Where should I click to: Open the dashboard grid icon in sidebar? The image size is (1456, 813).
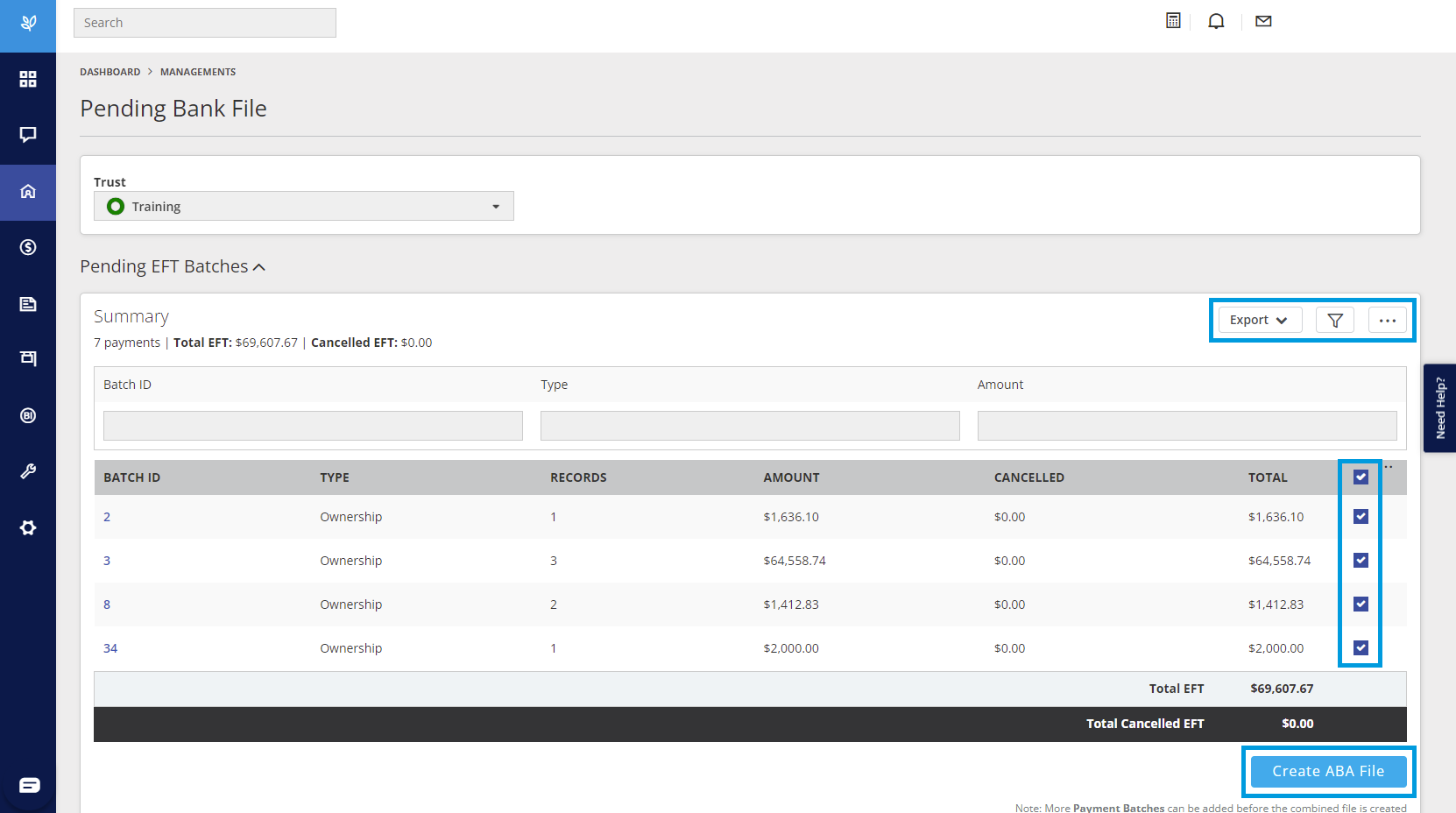(x=28, y=79)
